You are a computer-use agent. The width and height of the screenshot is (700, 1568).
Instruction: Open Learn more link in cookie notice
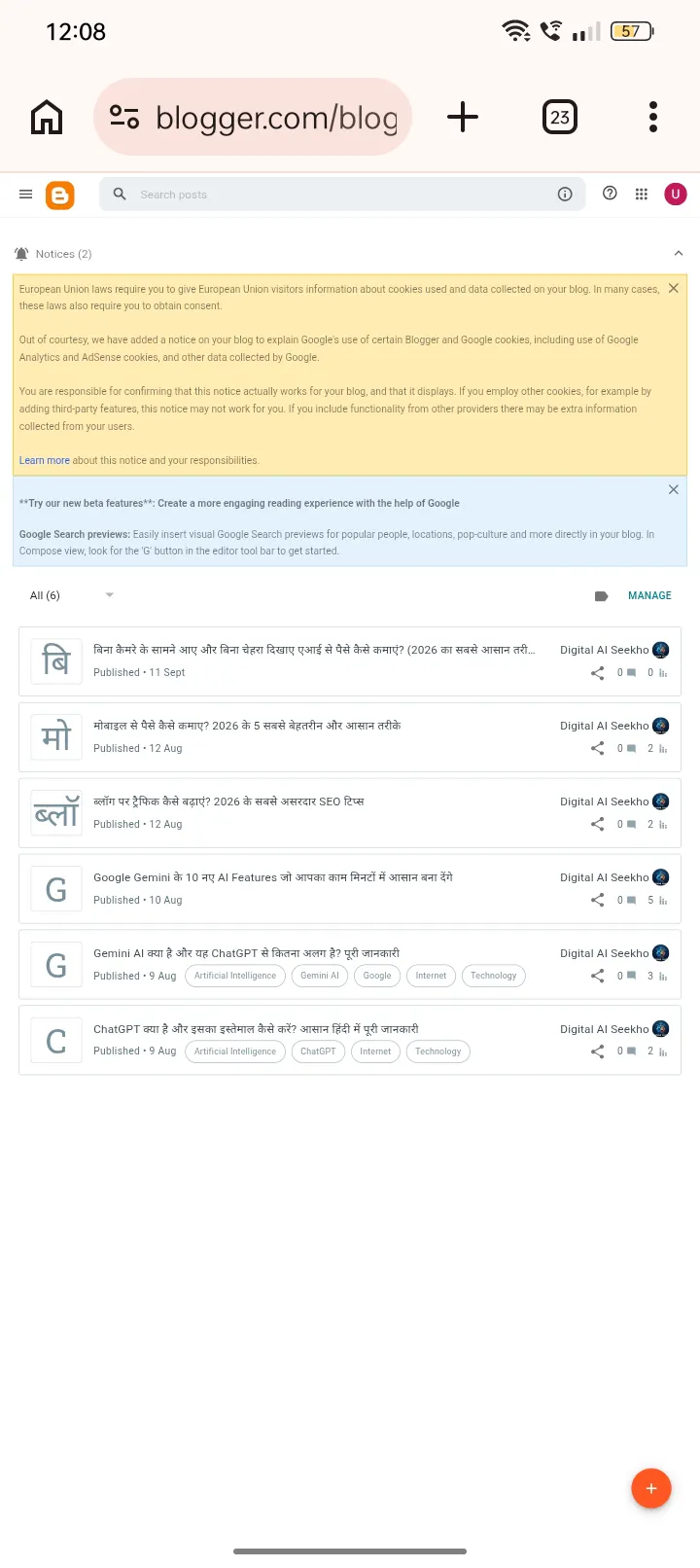click(x=45, y=461)
